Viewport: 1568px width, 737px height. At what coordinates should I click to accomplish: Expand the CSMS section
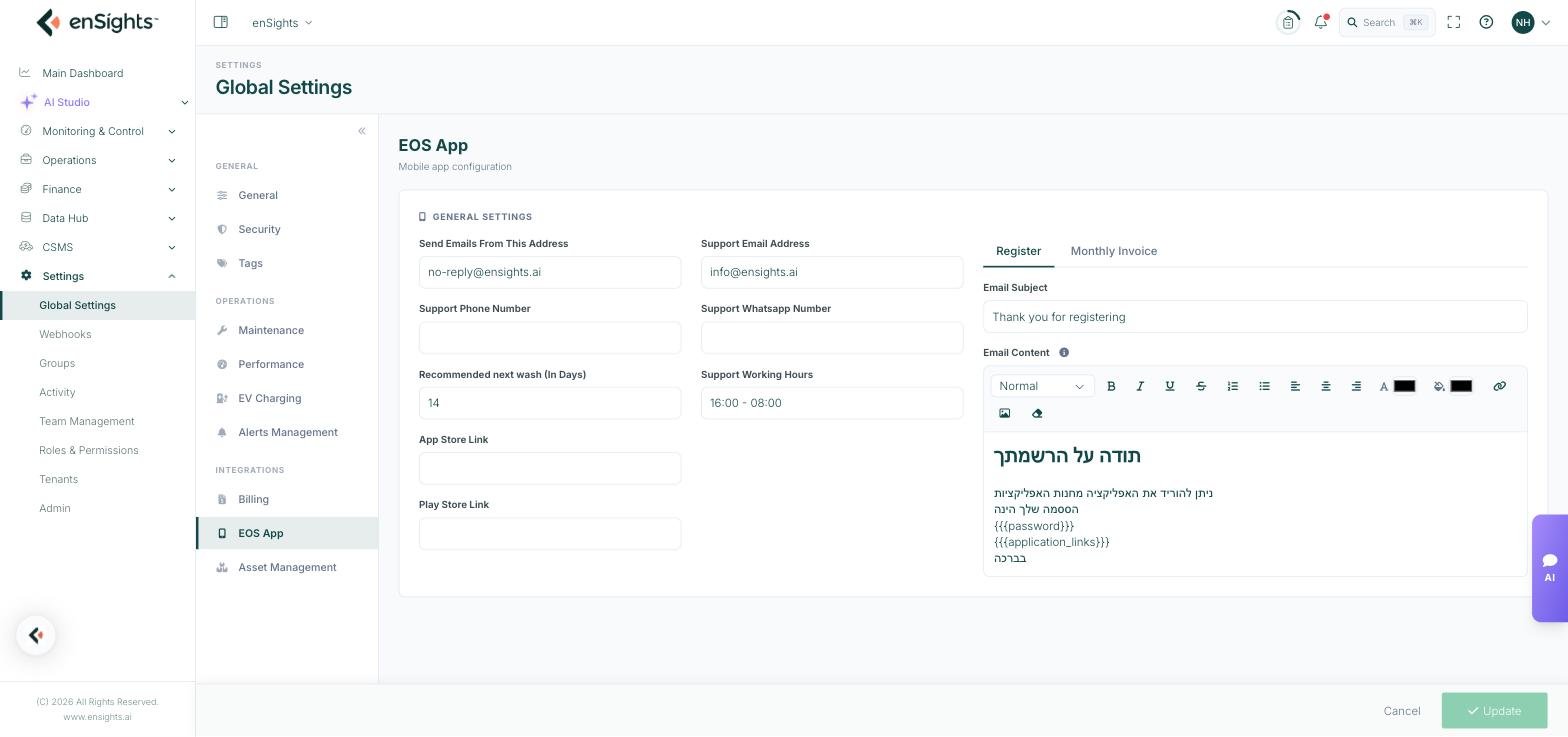(97, 247)
